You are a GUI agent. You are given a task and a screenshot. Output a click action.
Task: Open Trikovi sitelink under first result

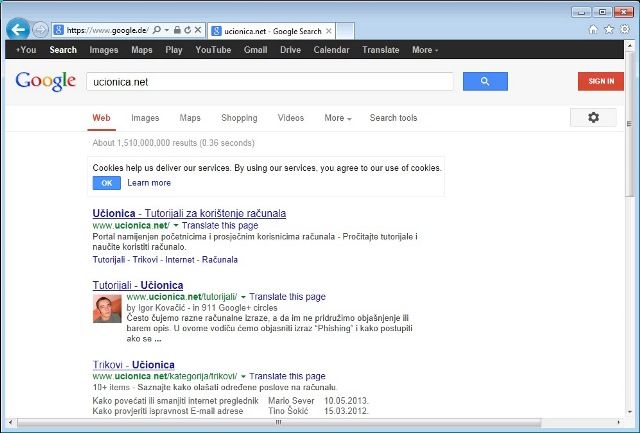pyautogui.click(x=145, y=260)
